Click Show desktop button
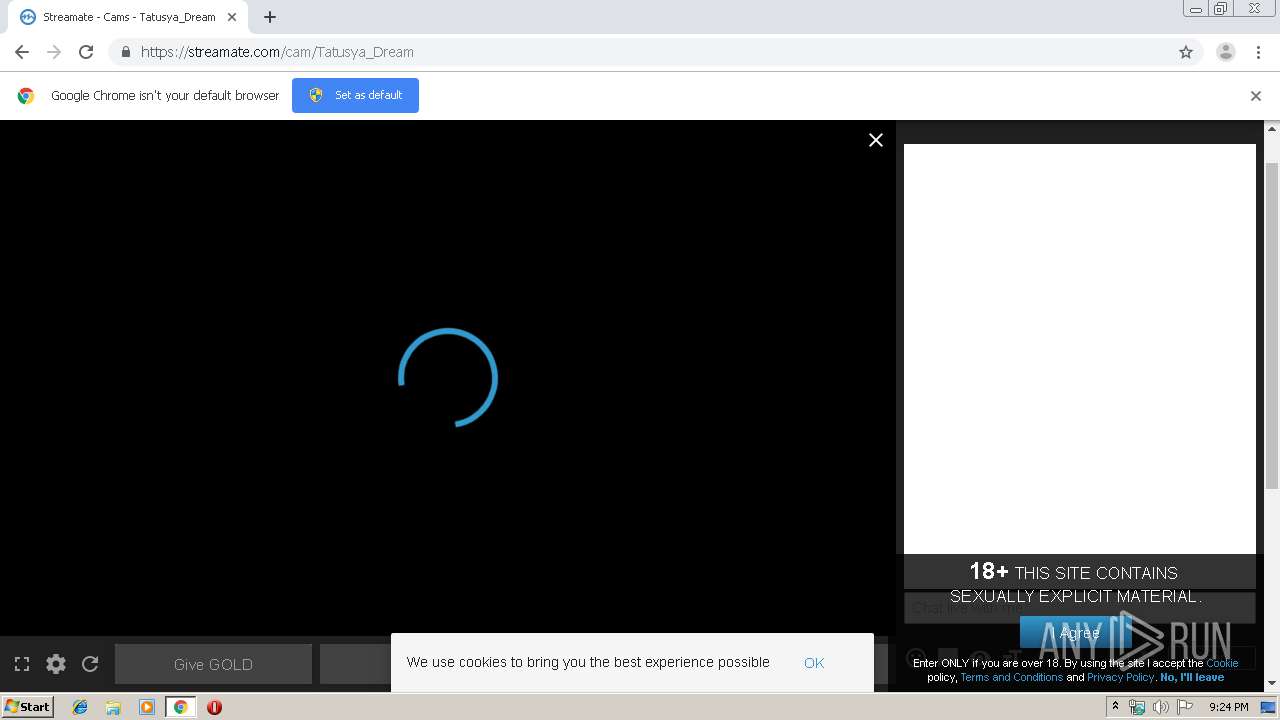1280x720 pixels. click(1268, 707)
